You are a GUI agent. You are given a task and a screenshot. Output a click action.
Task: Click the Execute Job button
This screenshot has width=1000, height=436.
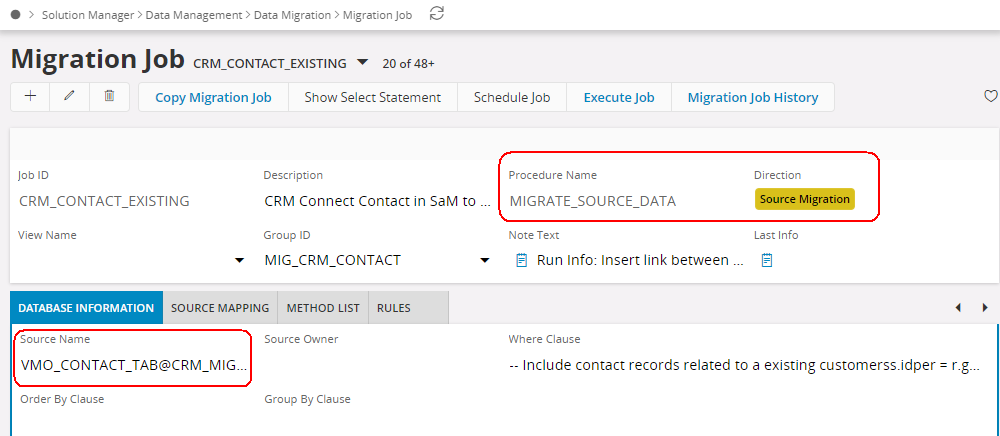coord(618,97)
